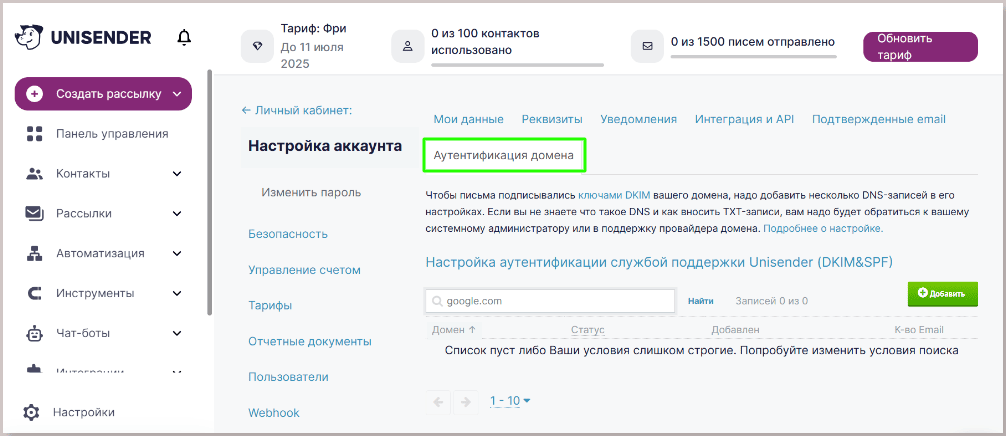Expand the Инструменты submenu chevron

point(177,294)
